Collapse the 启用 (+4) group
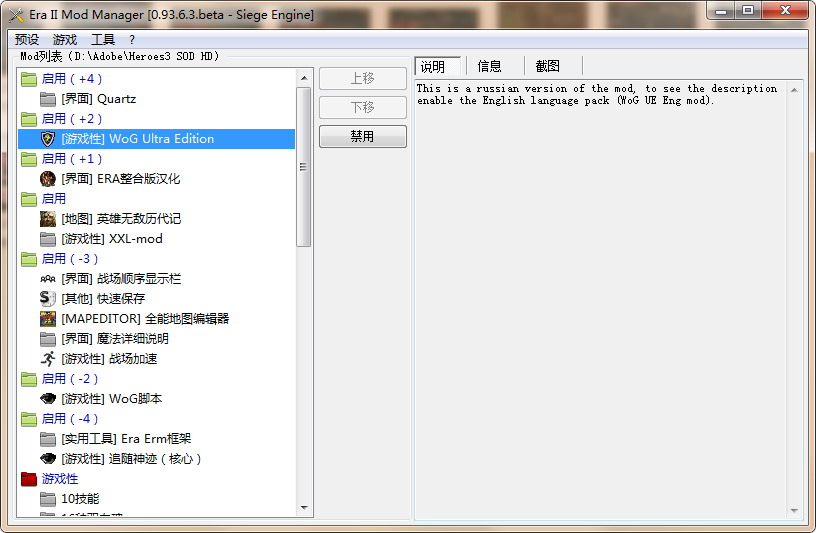The width and height of the screenshot is (816, 533). click(x=29, y=79)
